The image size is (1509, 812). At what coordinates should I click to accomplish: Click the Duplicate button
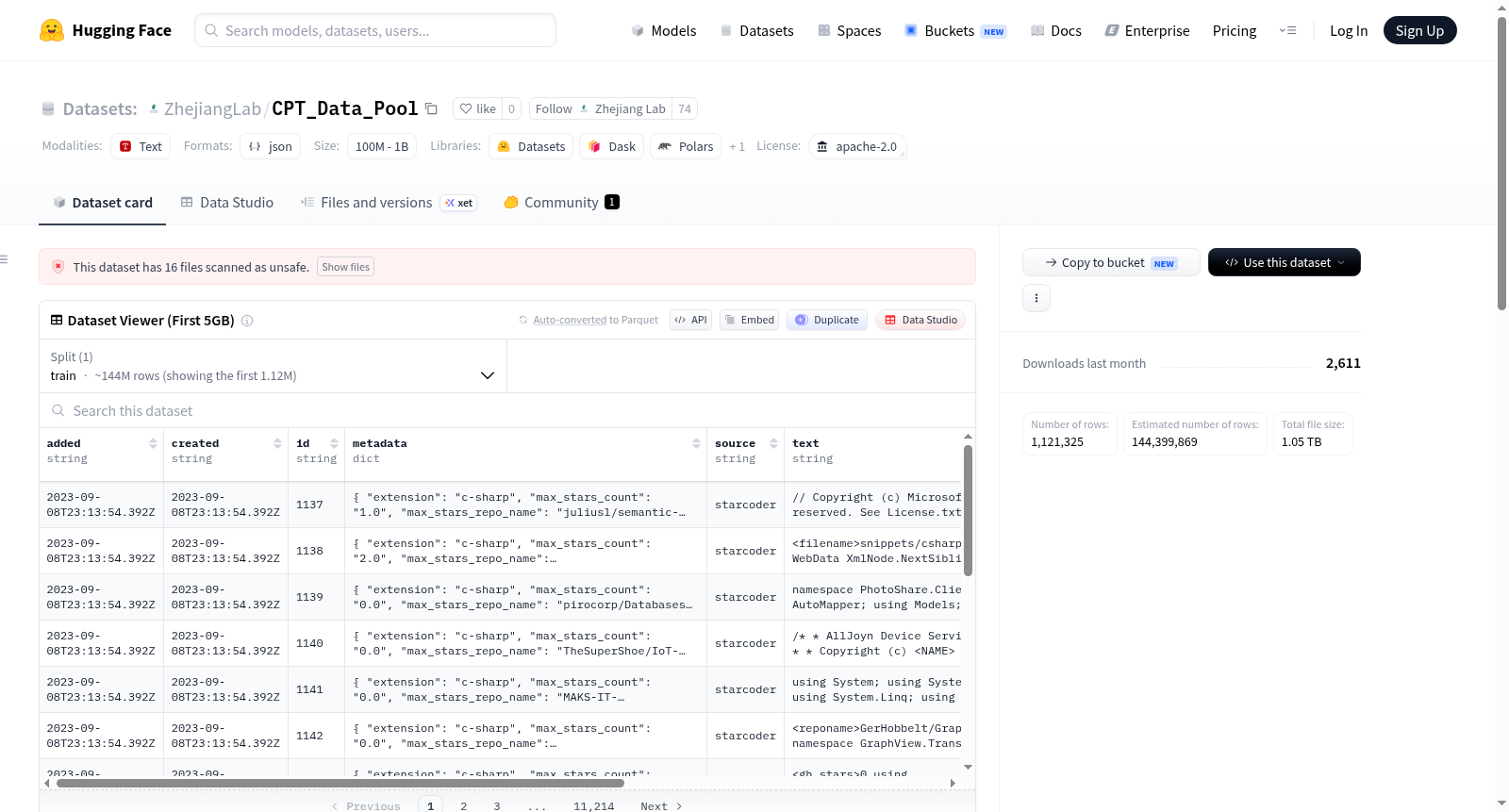click(827, 320)
